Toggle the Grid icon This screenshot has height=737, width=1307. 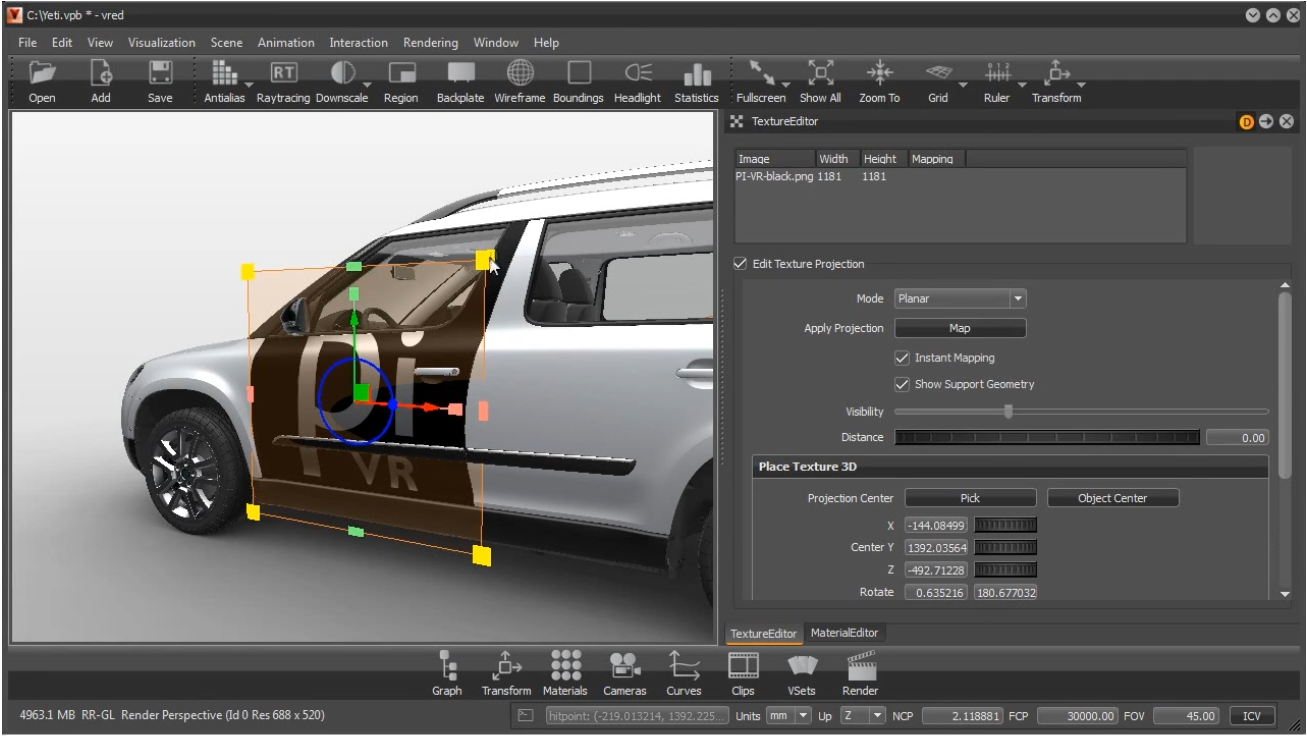point(937,73)
